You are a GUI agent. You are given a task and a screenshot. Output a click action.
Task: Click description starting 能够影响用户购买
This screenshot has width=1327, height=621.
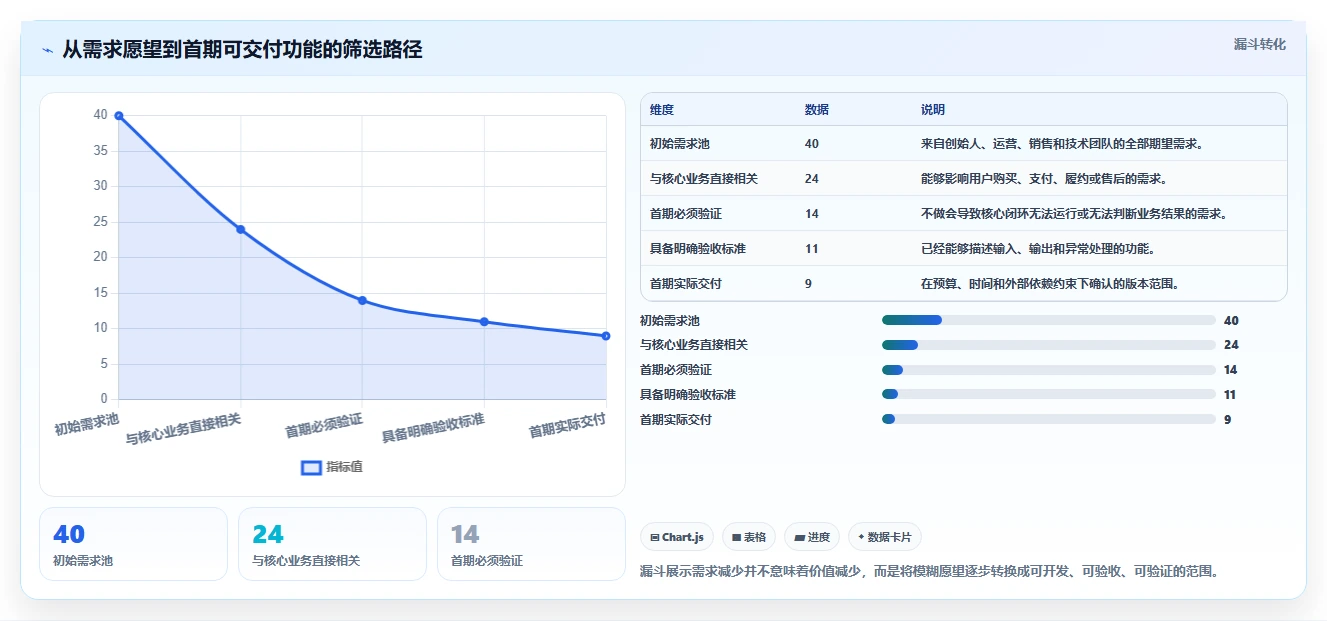coord(1044,179)
